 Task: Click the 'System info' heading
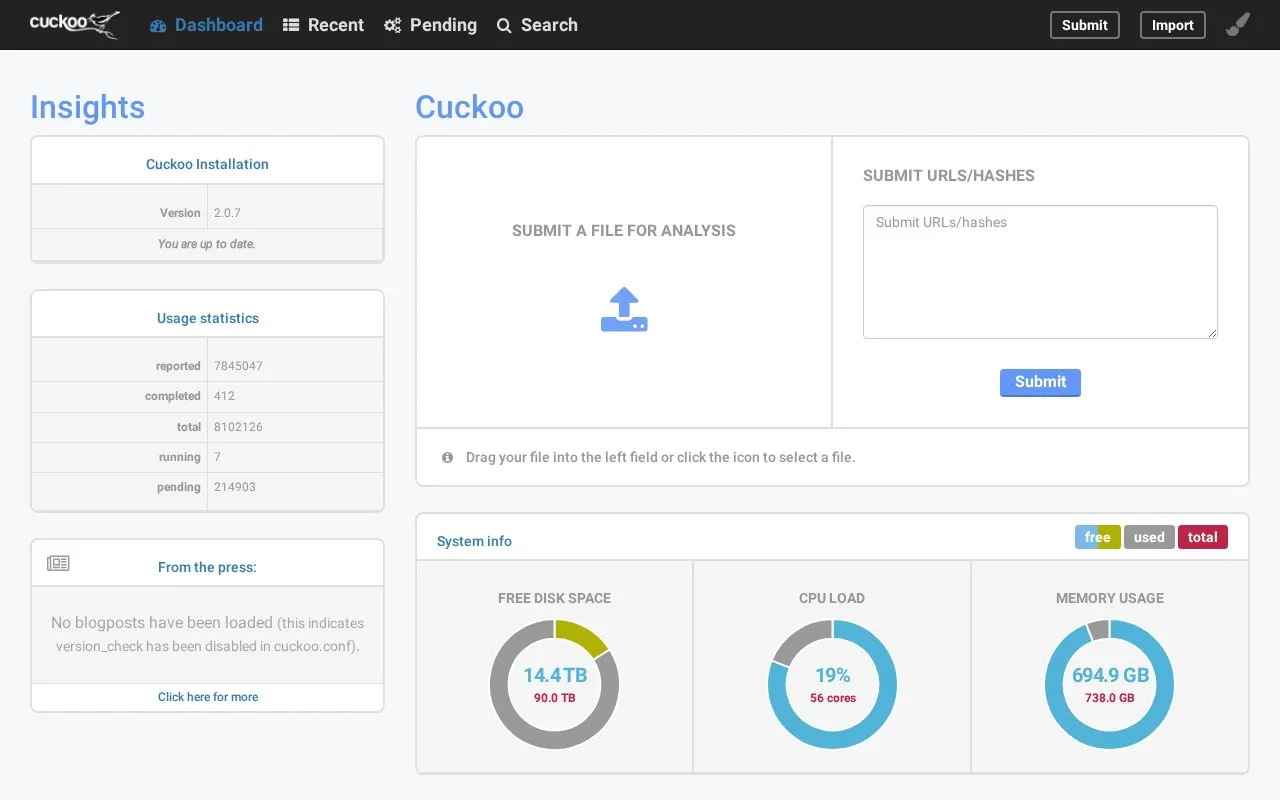(x=474, y=541)
